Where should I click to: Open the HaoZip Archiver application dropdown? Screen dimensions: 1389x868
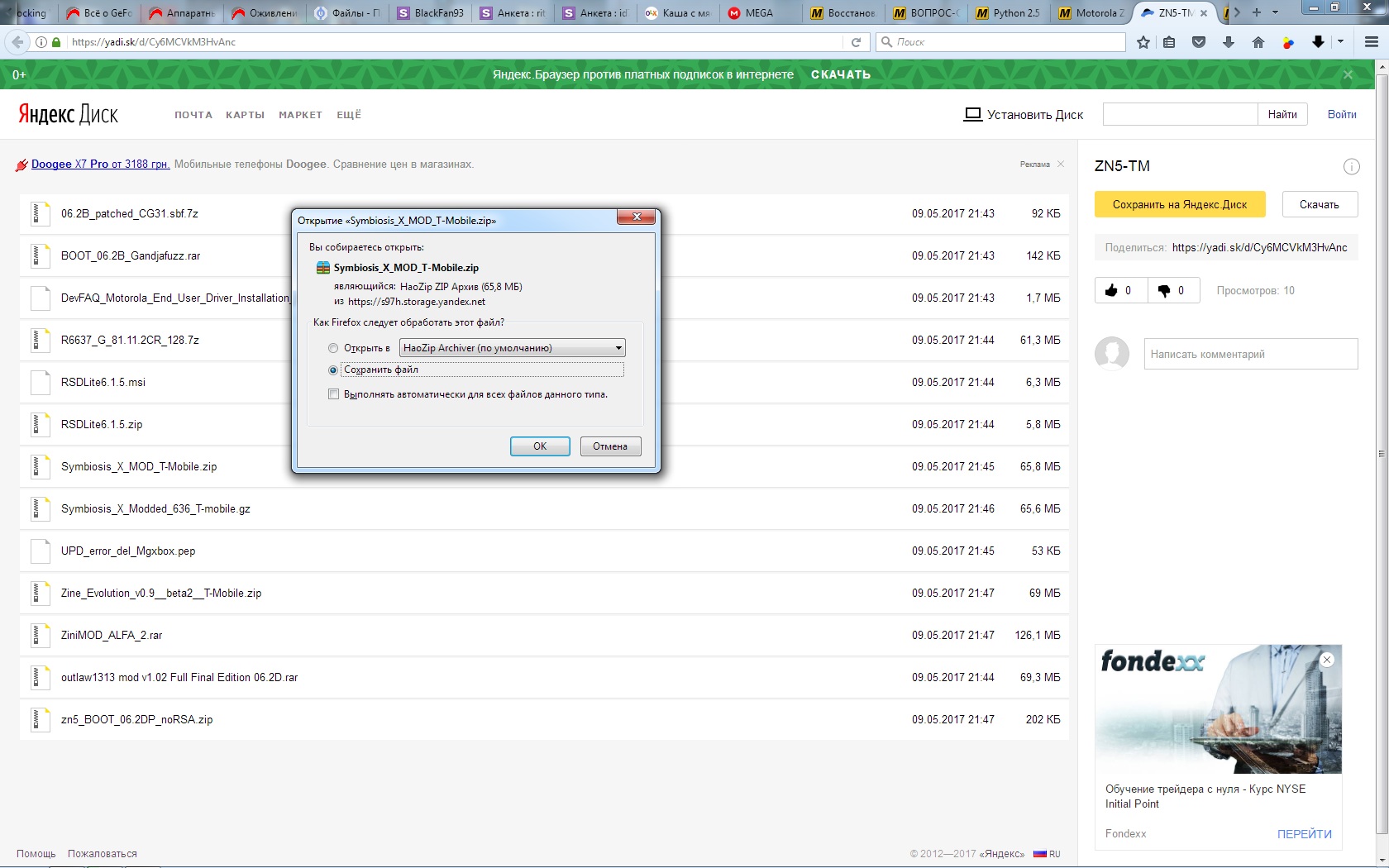coord(512,348)
